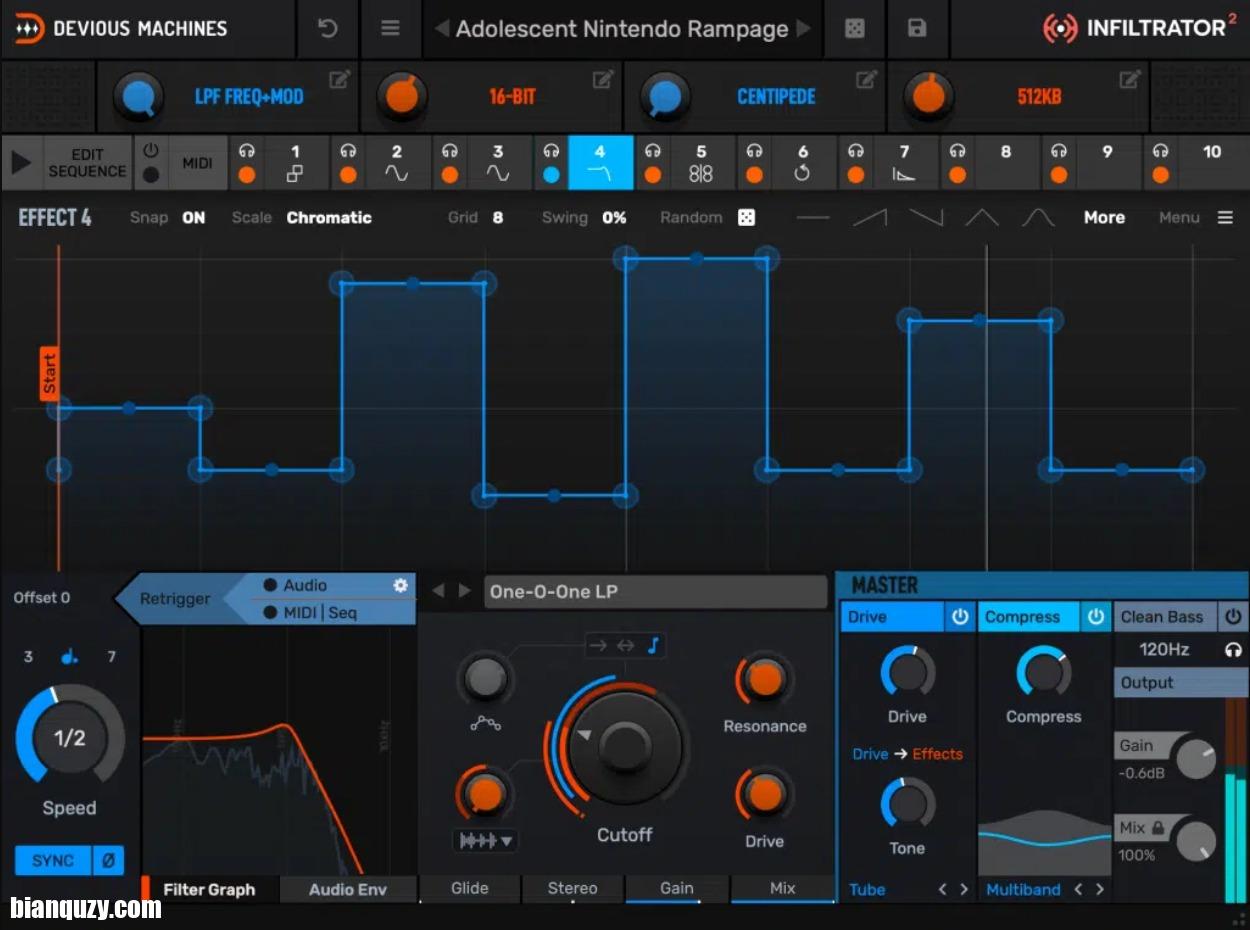Switch to next drive type from Tube
Viewport: 1250px width, 930px height.
pos(964,889)
